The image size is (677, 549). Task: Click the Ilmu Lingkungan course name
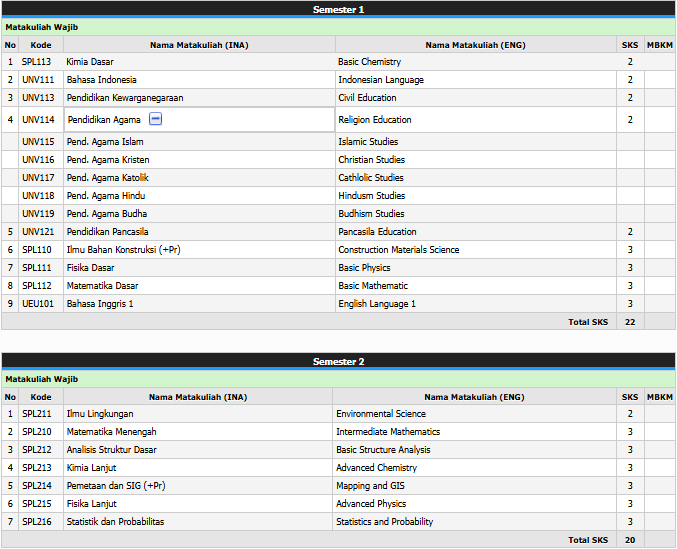(x=99, y=414)
